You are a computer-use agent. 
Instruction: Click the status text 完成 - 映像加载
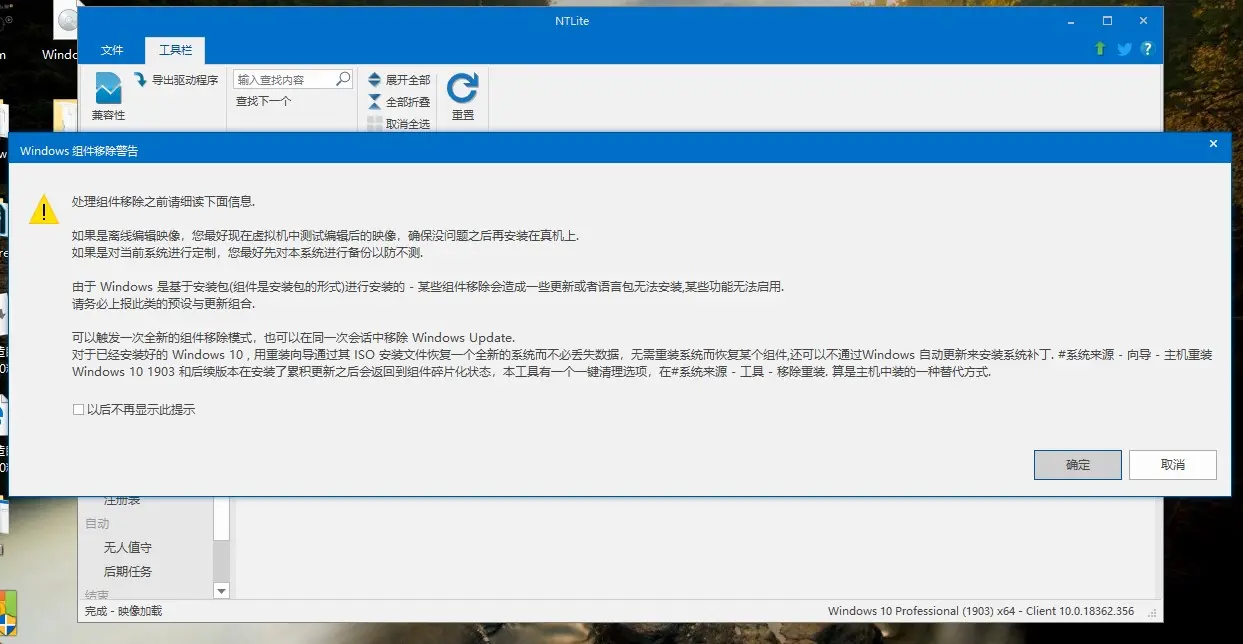click(123, 611)
